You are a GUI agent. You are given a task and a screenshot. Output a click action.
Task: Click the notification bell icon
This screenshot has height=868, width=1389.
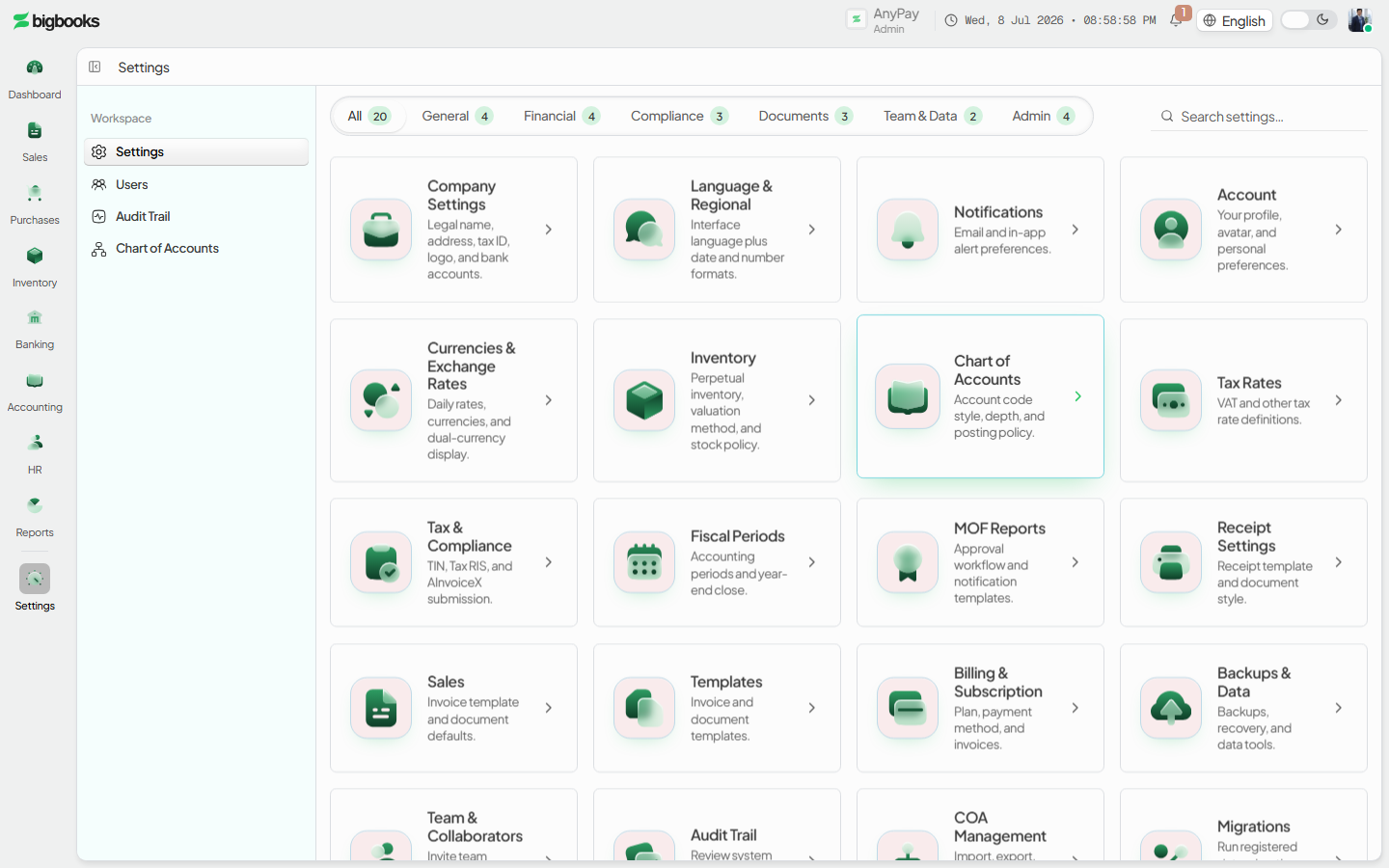1176,20
